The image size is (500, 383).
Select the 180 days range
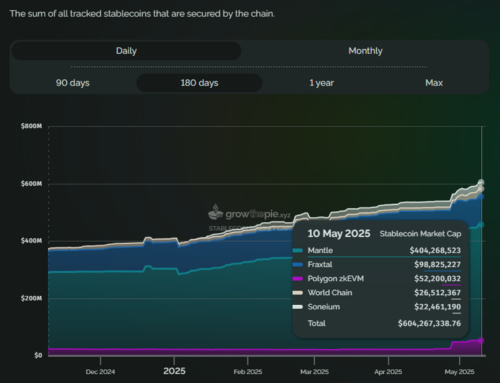(199, 83)
